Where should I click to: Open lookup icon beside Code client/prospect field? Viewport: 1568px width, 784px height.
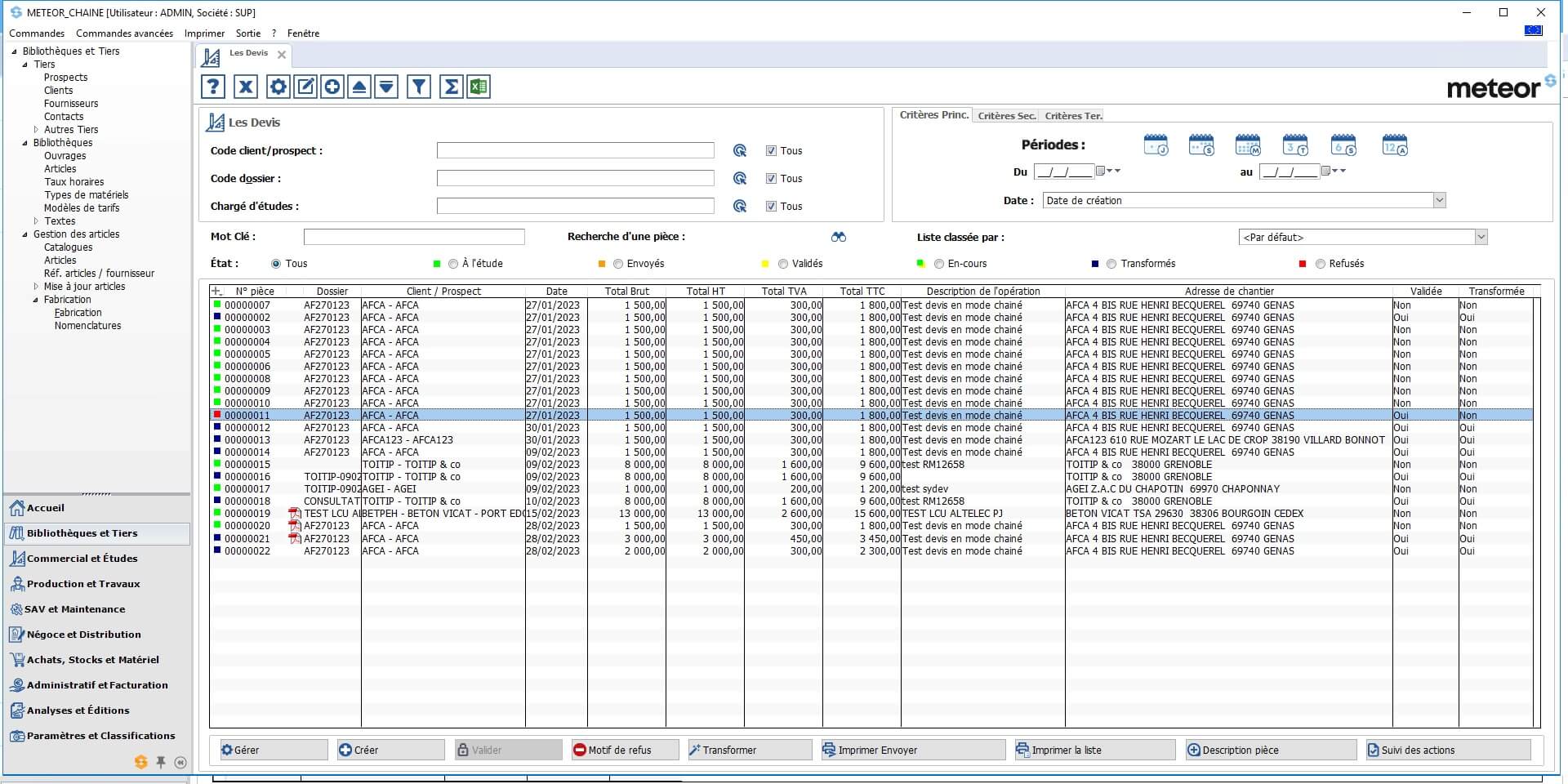pos(740,150)
